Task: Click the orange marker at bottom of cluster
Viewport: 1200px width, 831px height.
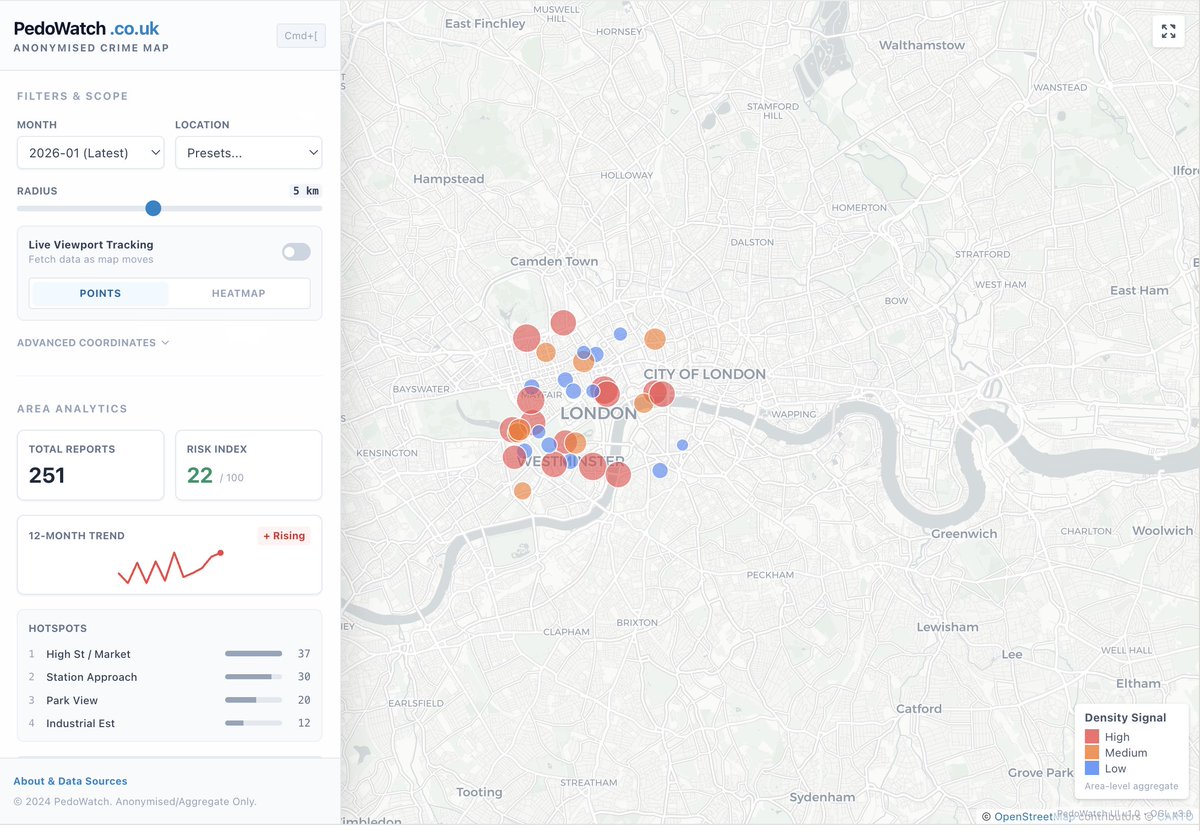Action: point(522,491)
